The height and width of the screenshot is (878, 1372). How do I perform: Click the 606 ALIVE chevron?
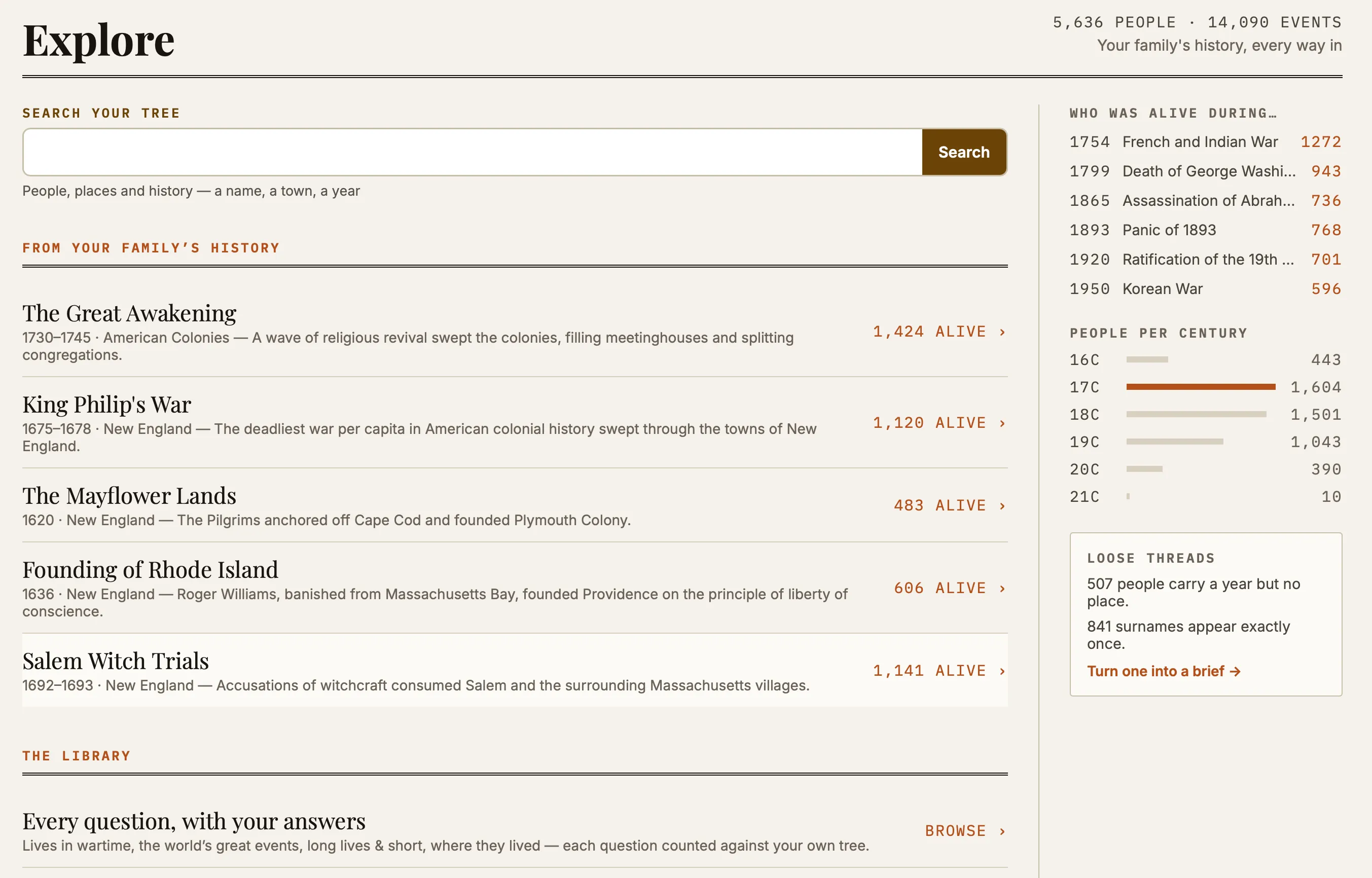point(1002,589)
